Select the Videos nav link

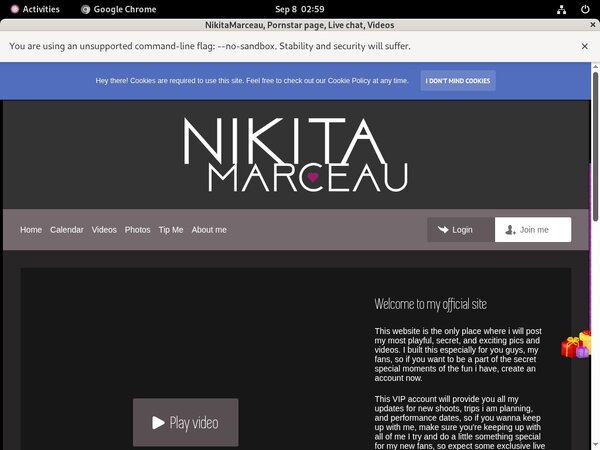coord(104,230)
